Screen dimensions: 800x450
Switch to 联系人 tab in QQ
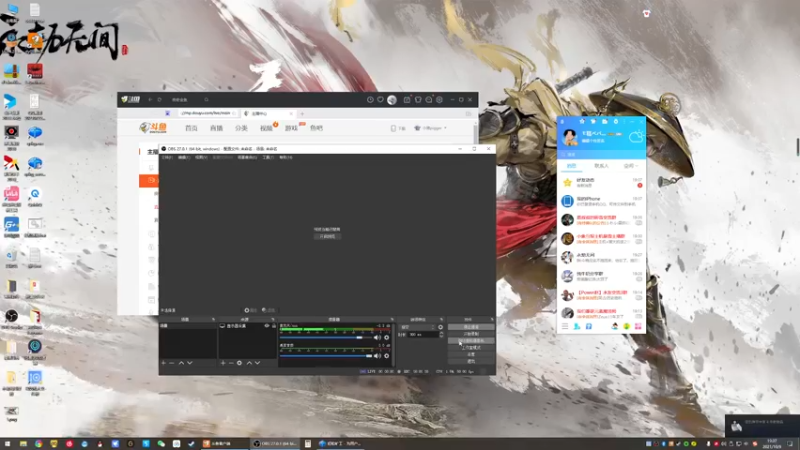pos(601,166)
